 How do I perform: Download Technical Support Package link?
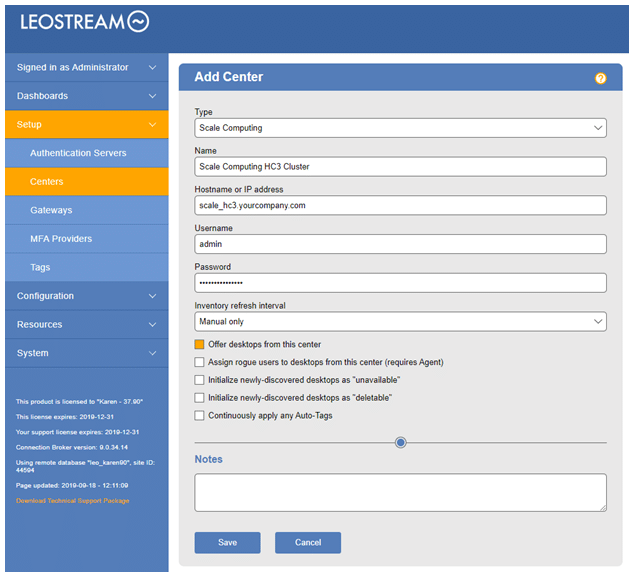point(73,501)
